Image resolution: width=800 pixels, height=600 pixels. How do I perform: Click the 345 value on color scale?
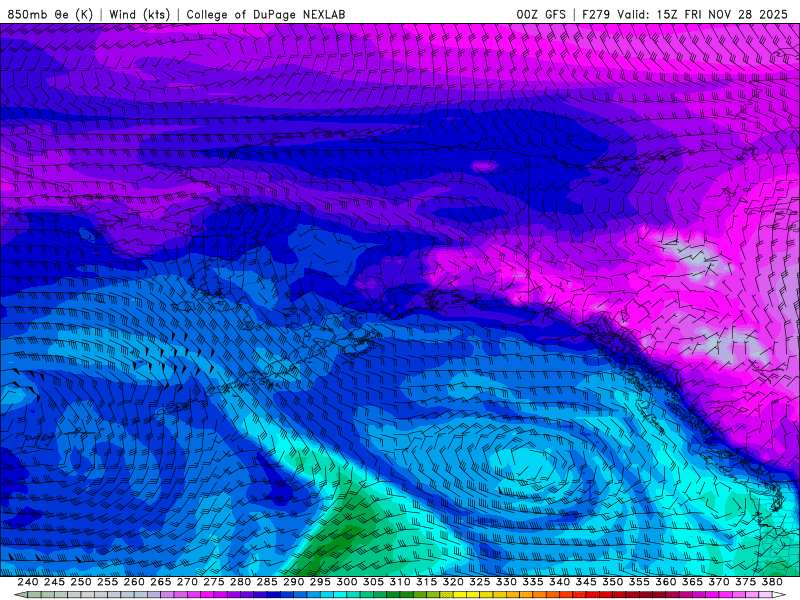586,582
